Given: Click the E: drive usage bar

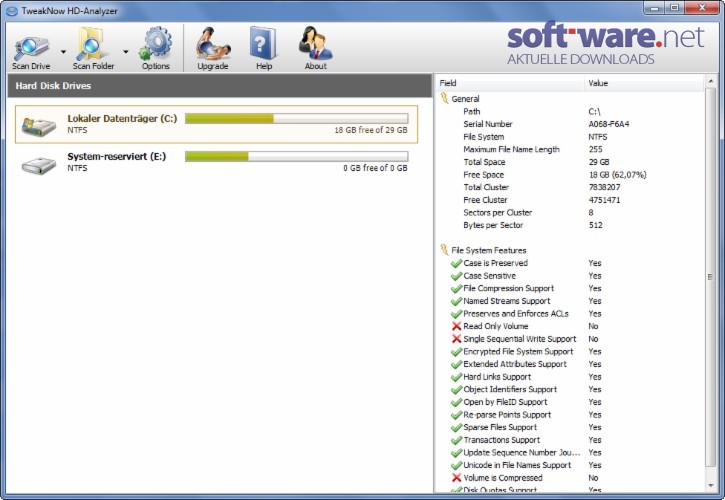Looking at the screenshot, I should click(x=296, y=156).
